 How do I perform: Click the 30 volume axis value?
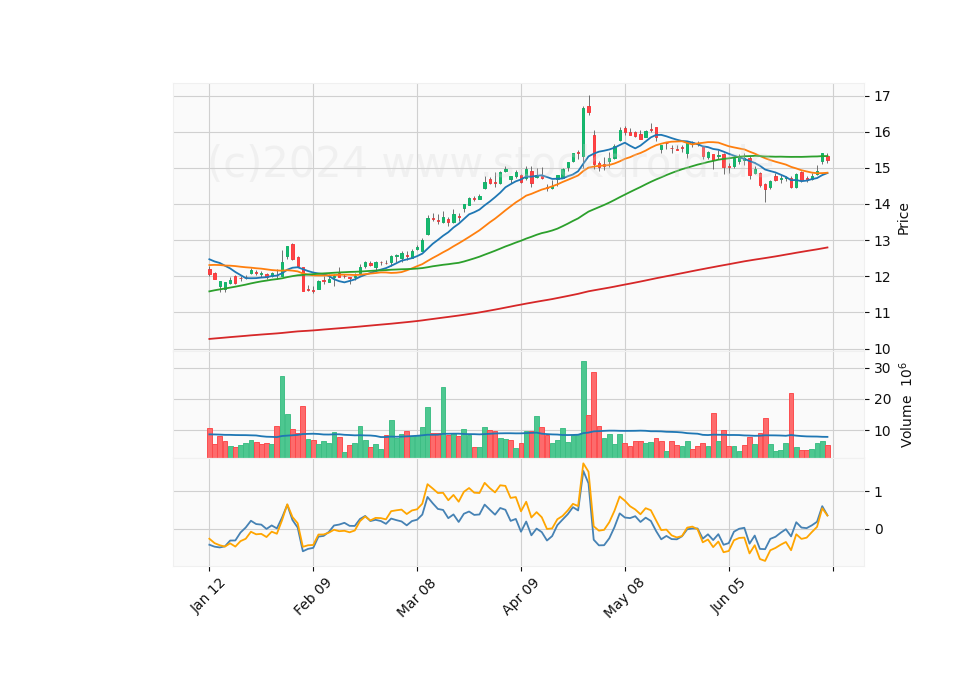click(x=882, y=369)
